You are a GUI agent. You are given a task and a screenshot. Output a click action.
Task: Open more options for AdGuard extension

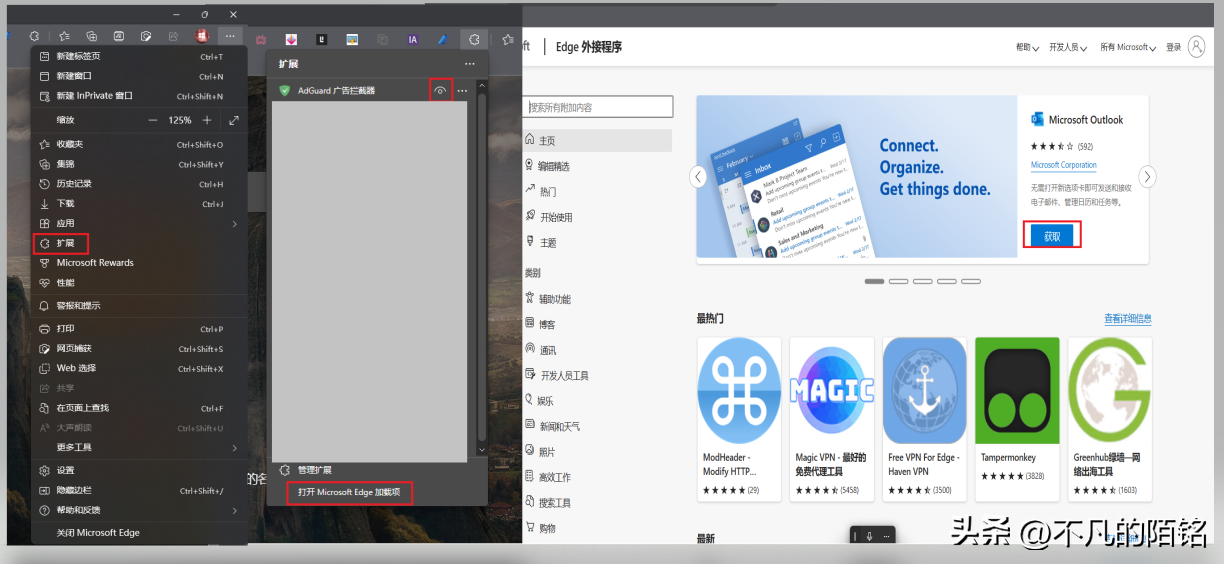[462, 91]
